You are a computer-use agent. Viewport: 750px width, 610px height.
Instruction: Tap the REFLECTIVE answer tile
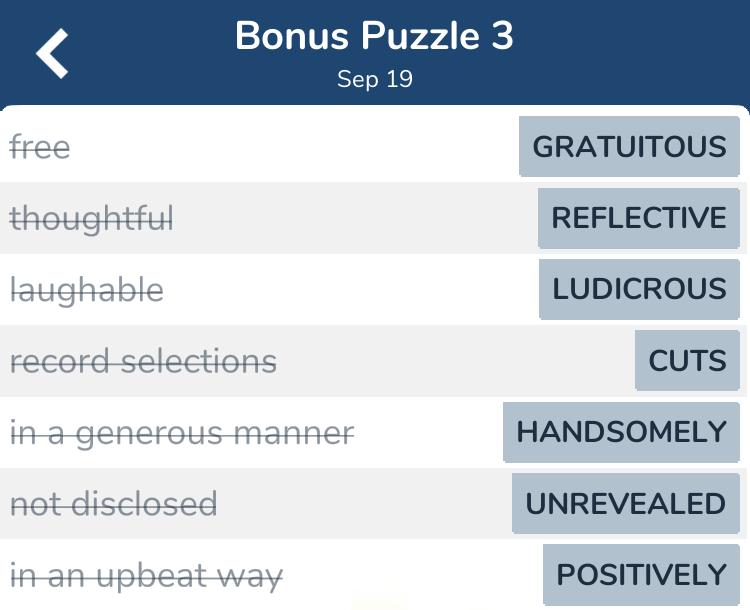coord(639,218)
